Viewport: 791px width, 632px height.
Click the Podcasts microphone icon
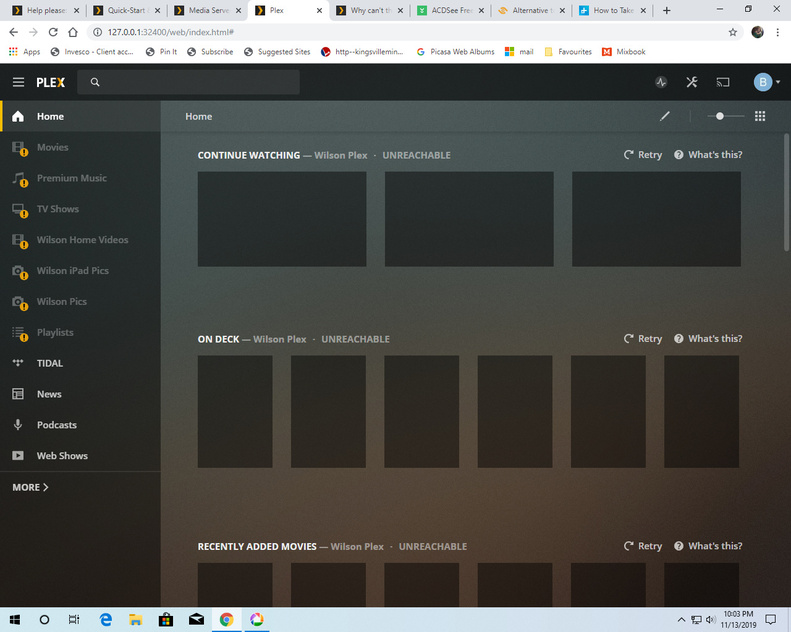click(x=18, y=425)
